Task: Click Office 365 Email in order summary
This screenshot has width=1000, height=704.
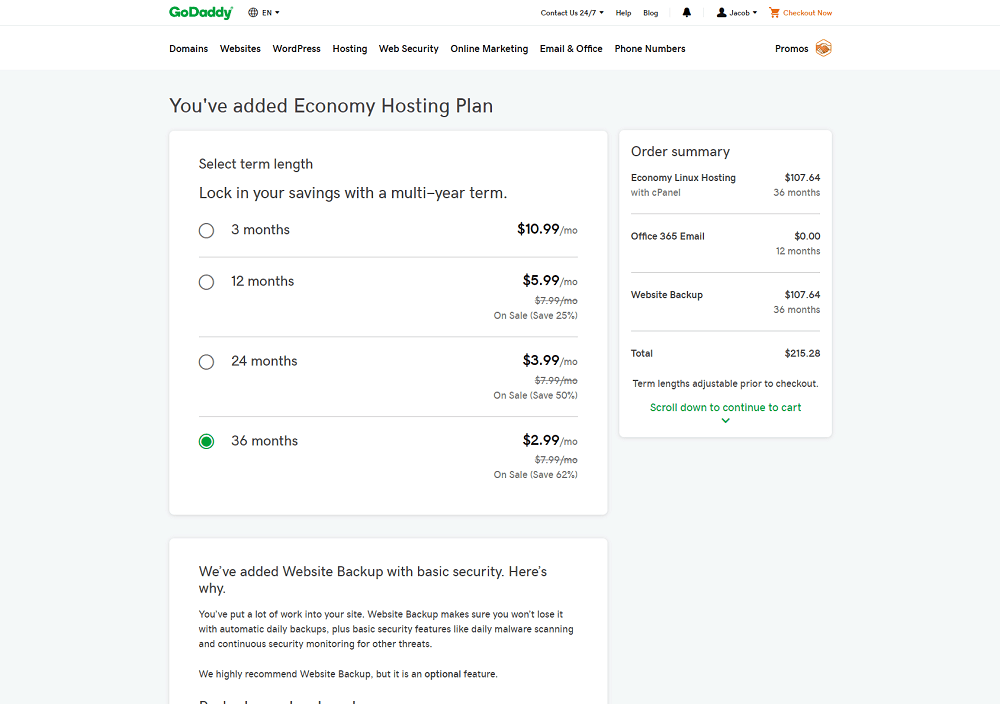Action: (668, 237)
